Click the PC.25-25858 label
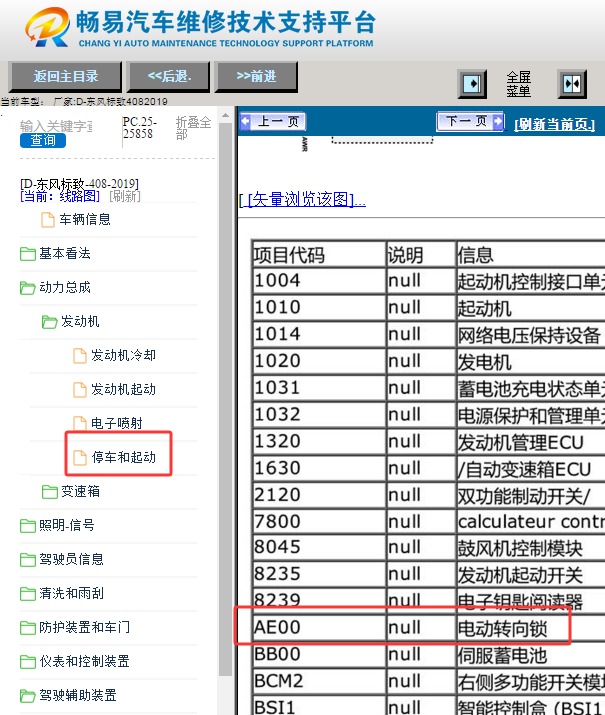This screenshot has height=715, width=605. point(140,128)
